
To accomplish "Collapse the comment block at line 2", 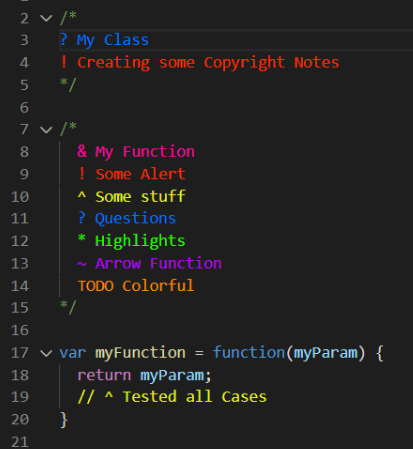I will [x=46, y=18].
